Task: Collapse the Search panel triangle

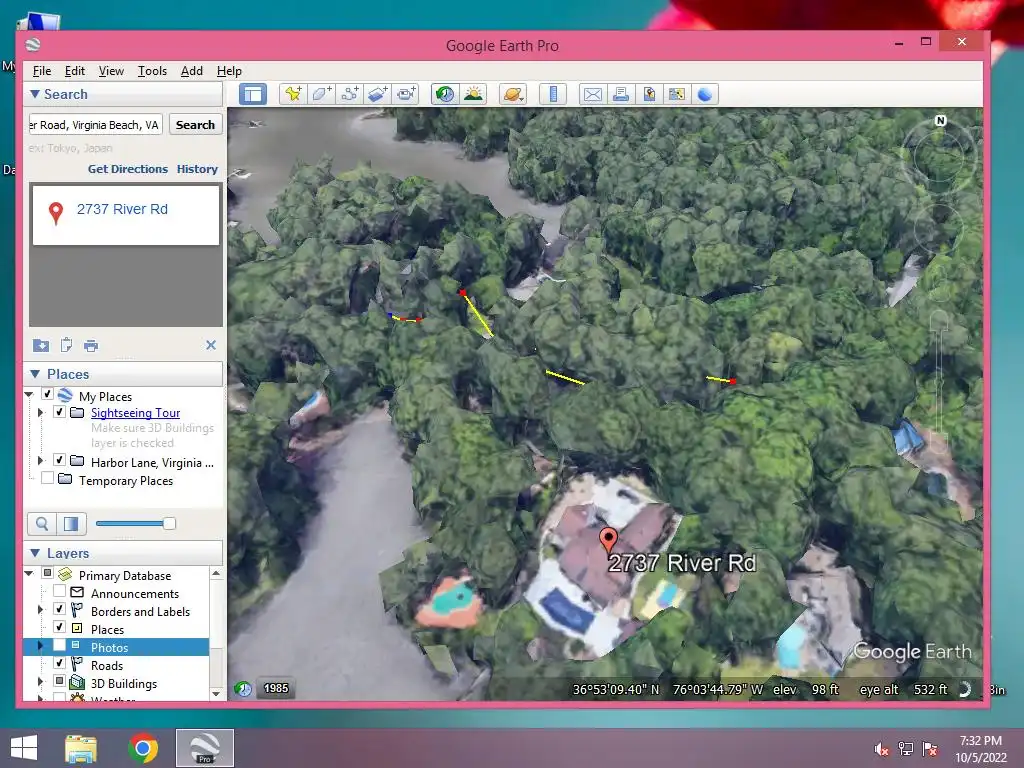Action: pyautogui.click(x=35, y=94)
